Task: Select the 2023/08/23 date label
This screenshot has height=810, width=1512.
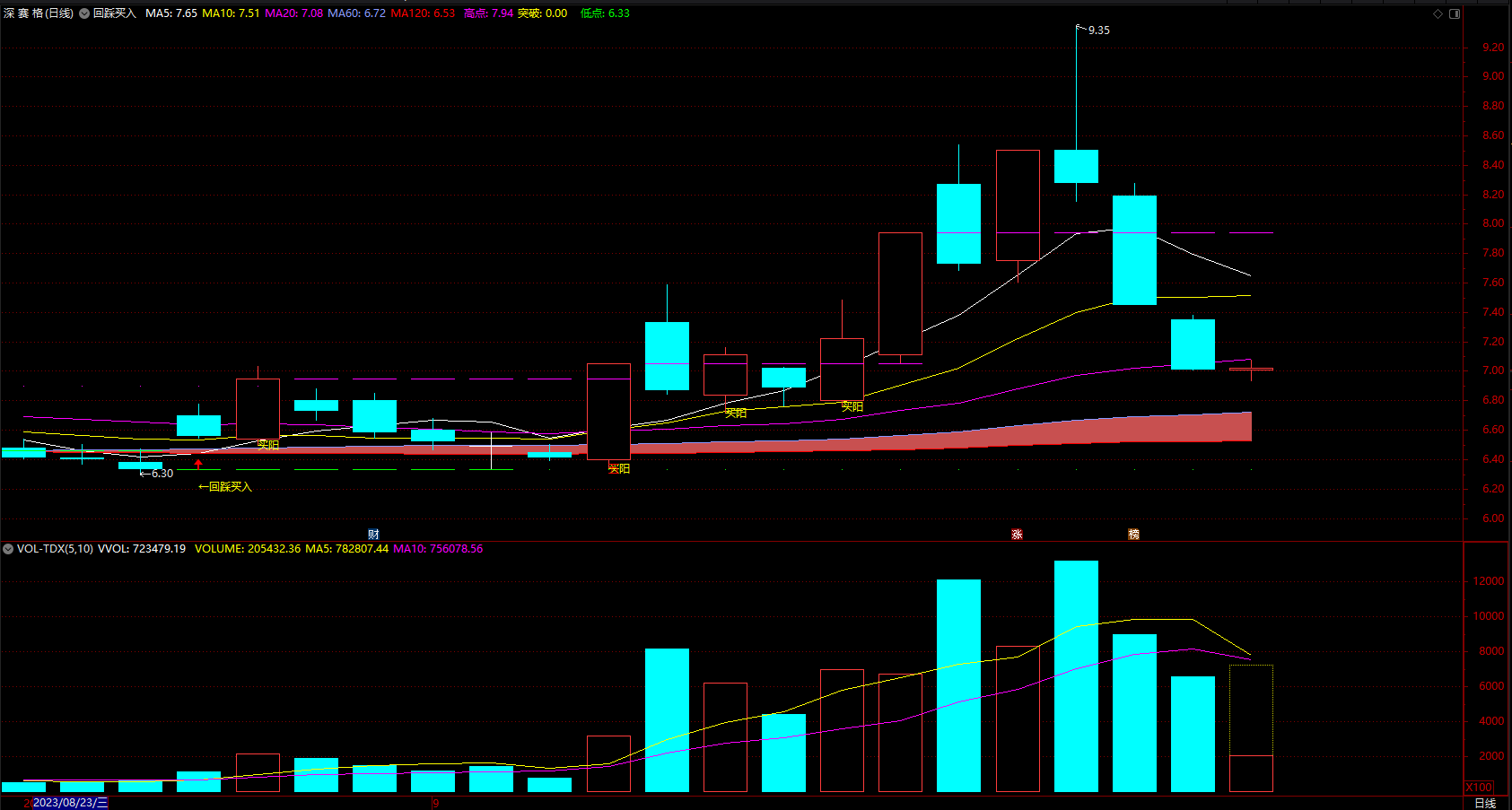Action: [70, 803]
